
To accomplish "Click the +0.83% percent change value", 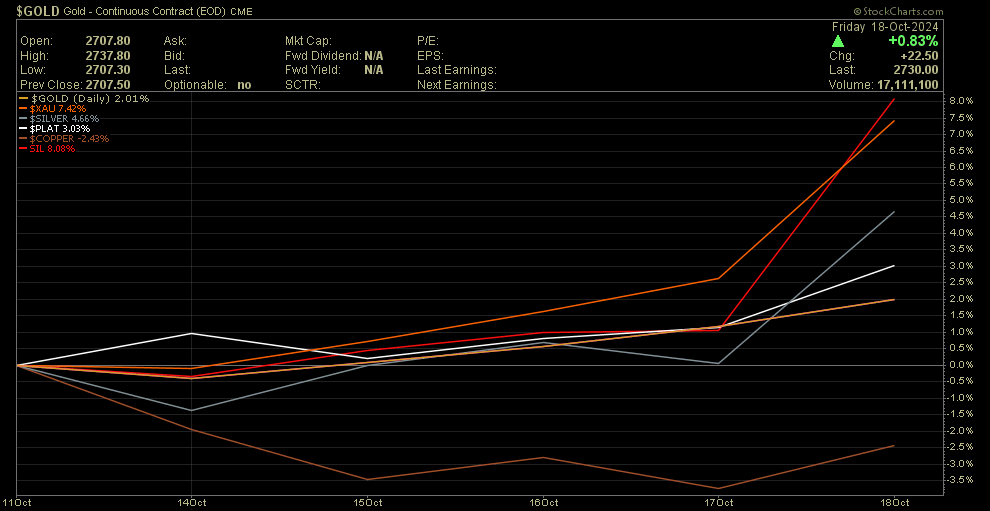I will tap(913, 41).
